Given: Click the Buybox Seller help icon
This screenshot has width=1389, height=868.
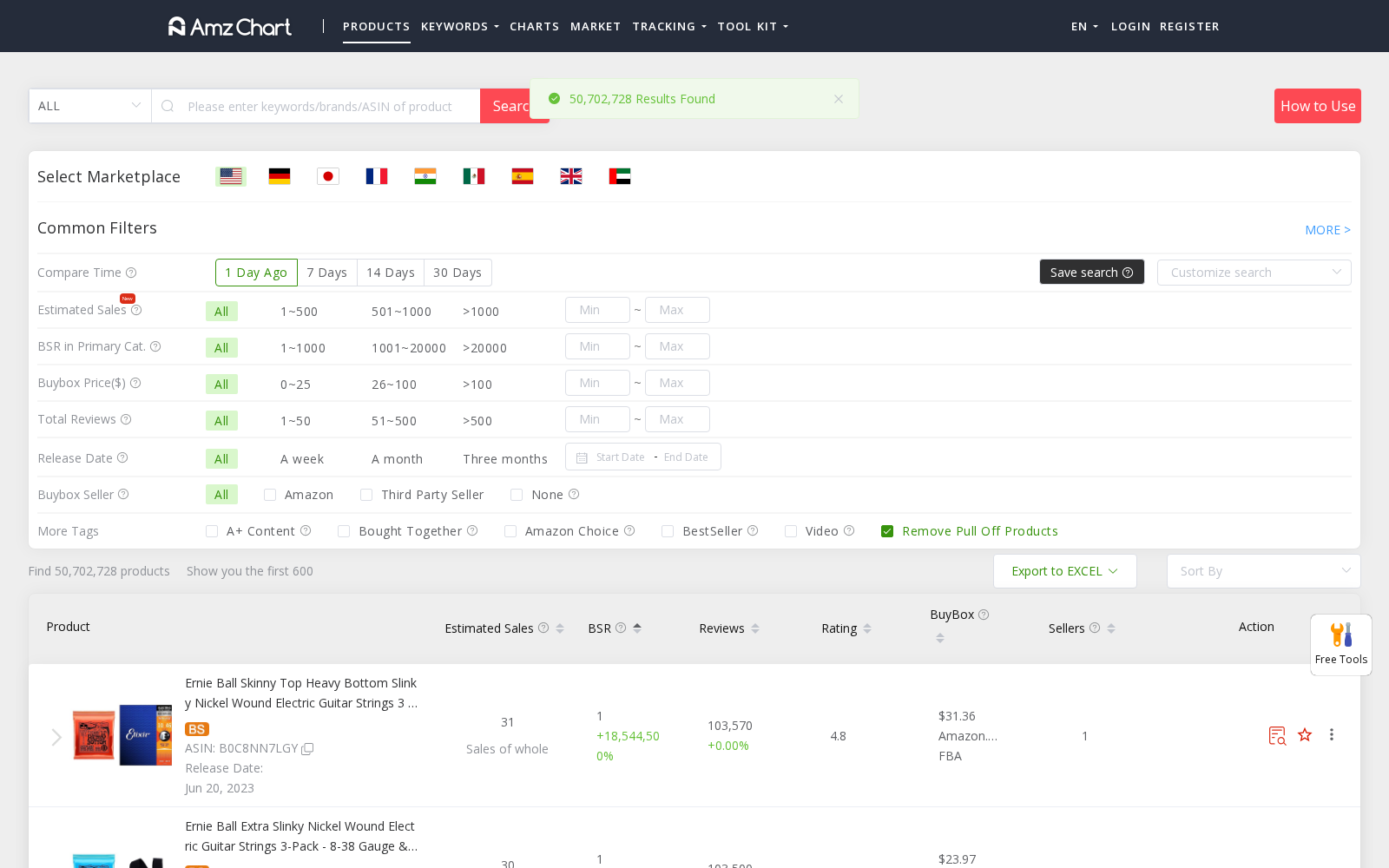Looking at the screenshot, I should click(x=123, y=494).
